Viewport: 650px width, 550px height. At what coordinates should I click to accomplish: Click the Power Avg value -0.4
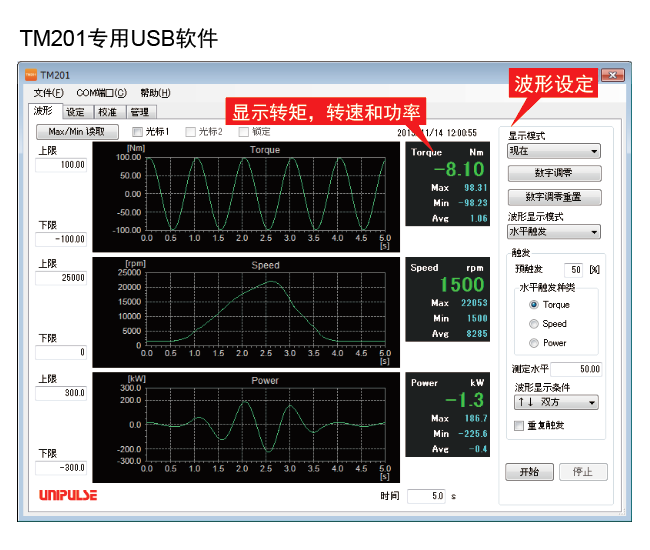(x=478, y=449)
